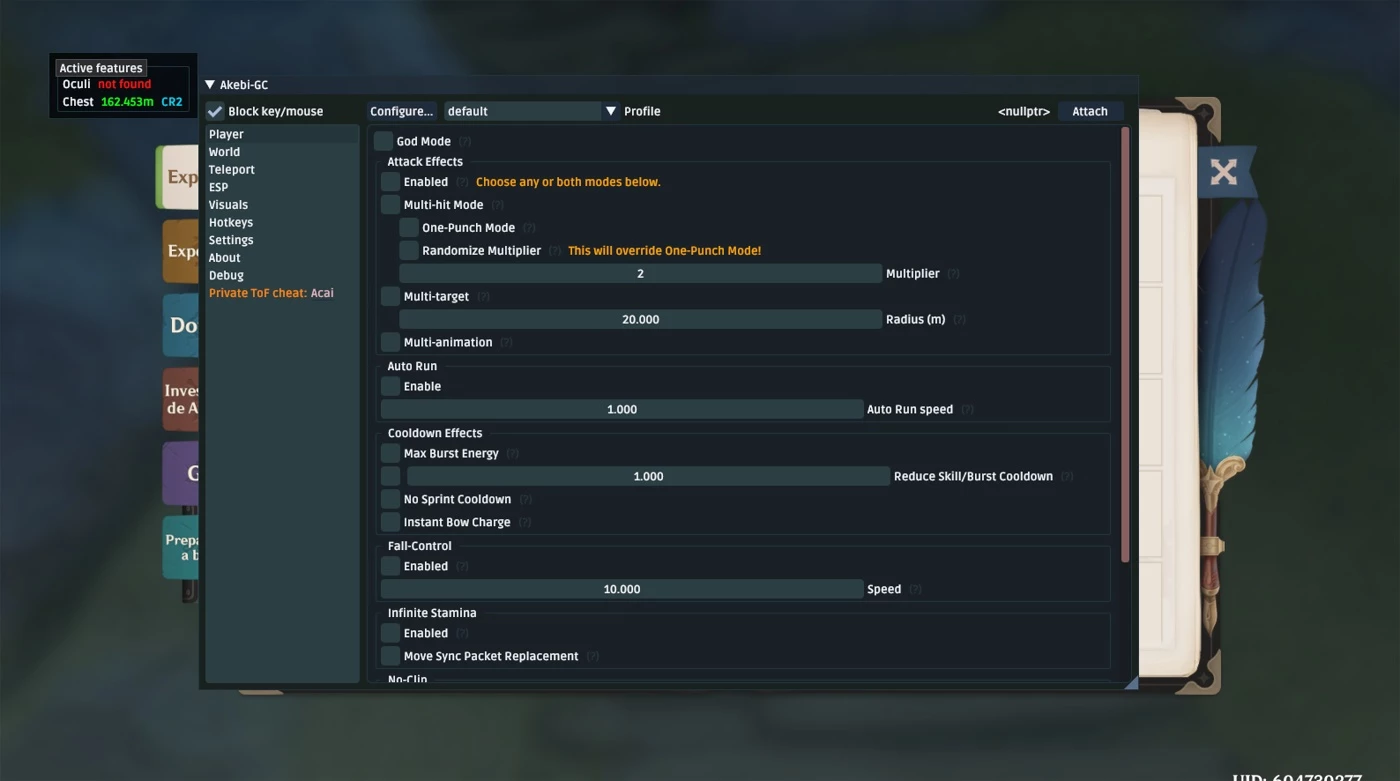The height and width of the screenshot is (781, 1400).
Task: Click the help marker beside No Sprint Cooldown
Action: pos(525,500)
